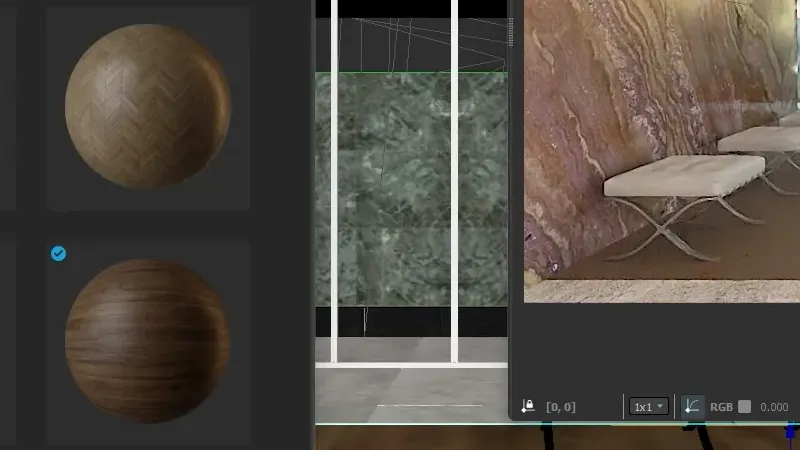Click the blue axis handle at bottom right
Screen dimensions: 800x450
[791, 433]
